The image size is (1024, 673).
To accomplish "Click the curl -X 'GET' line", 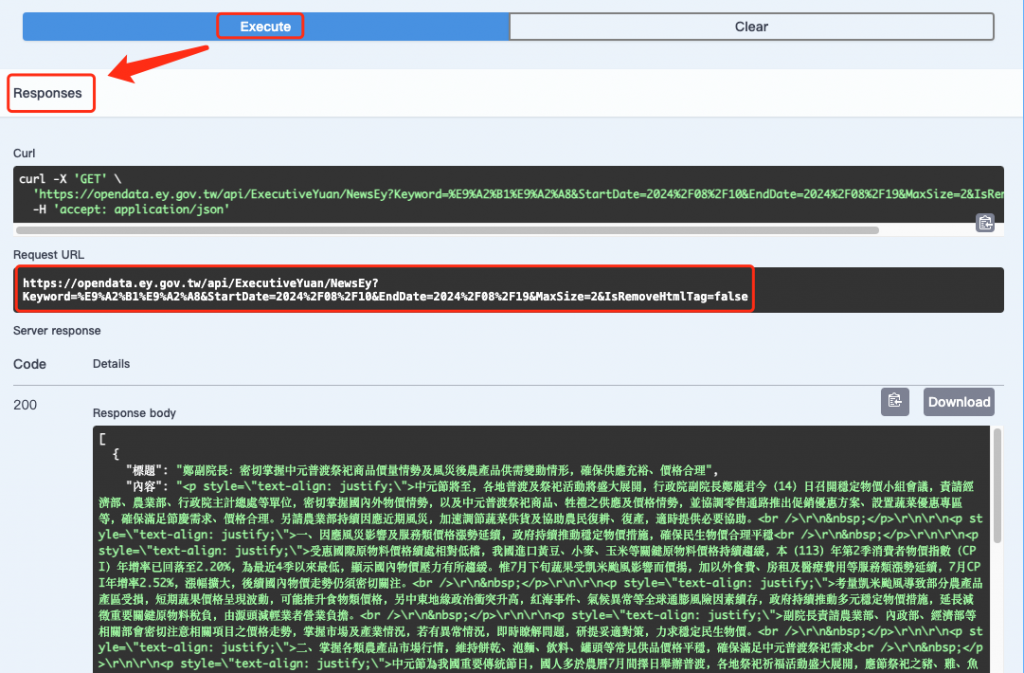I will [70, 179].
